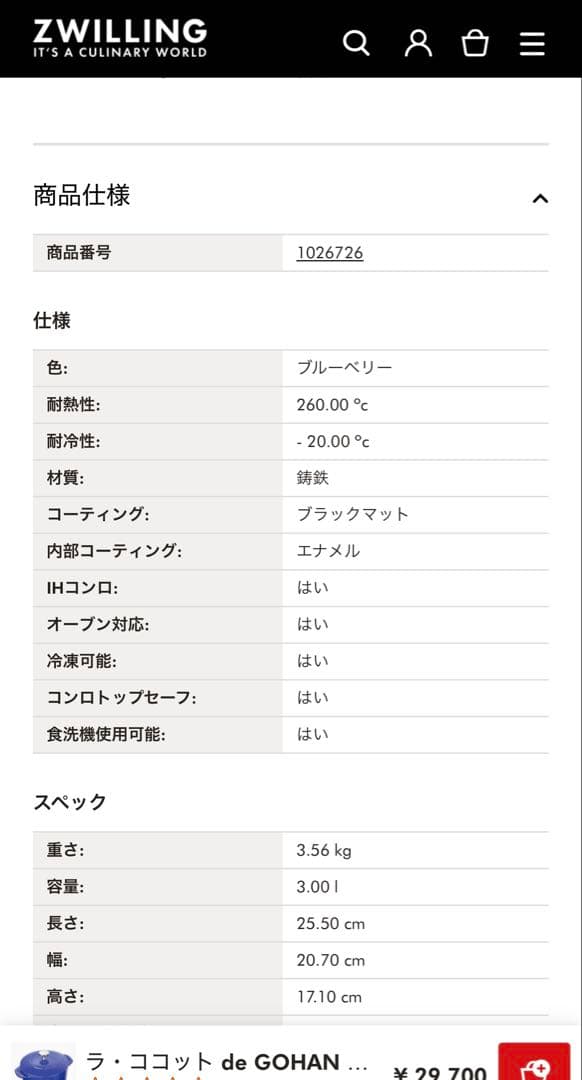Click the 容量 3.00 l value
This screenshot has width=582, height=1080.
(x=318, y=886)
